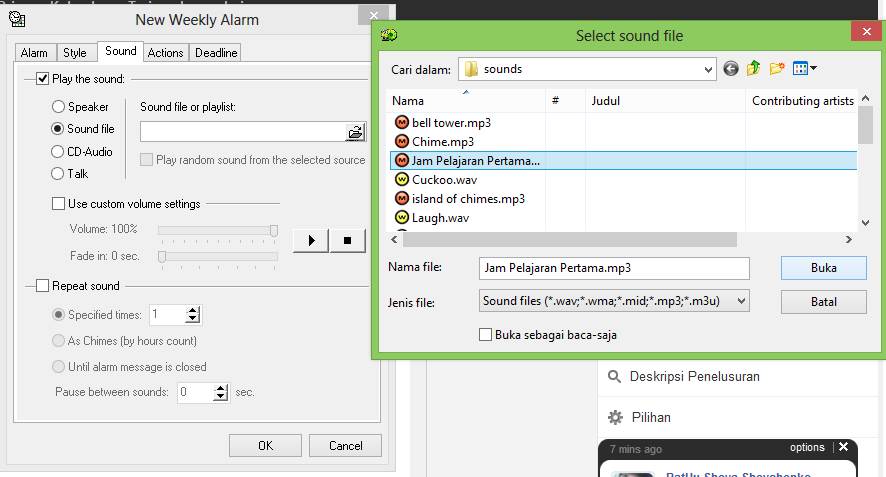Open the Jenis file sound files dropdown
The image size is (886, 477).
(x=741, y=301)
